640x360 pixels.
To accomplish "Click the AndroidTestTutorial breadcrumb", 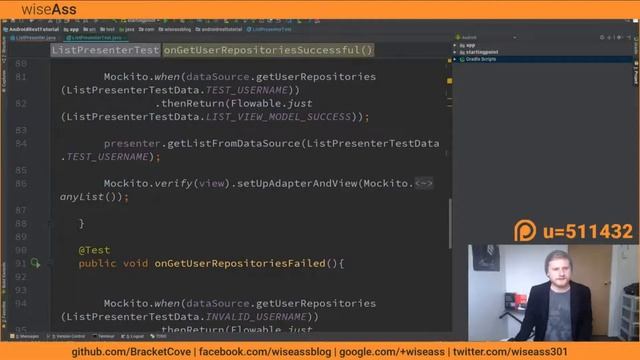I will [x=31, y=29].
